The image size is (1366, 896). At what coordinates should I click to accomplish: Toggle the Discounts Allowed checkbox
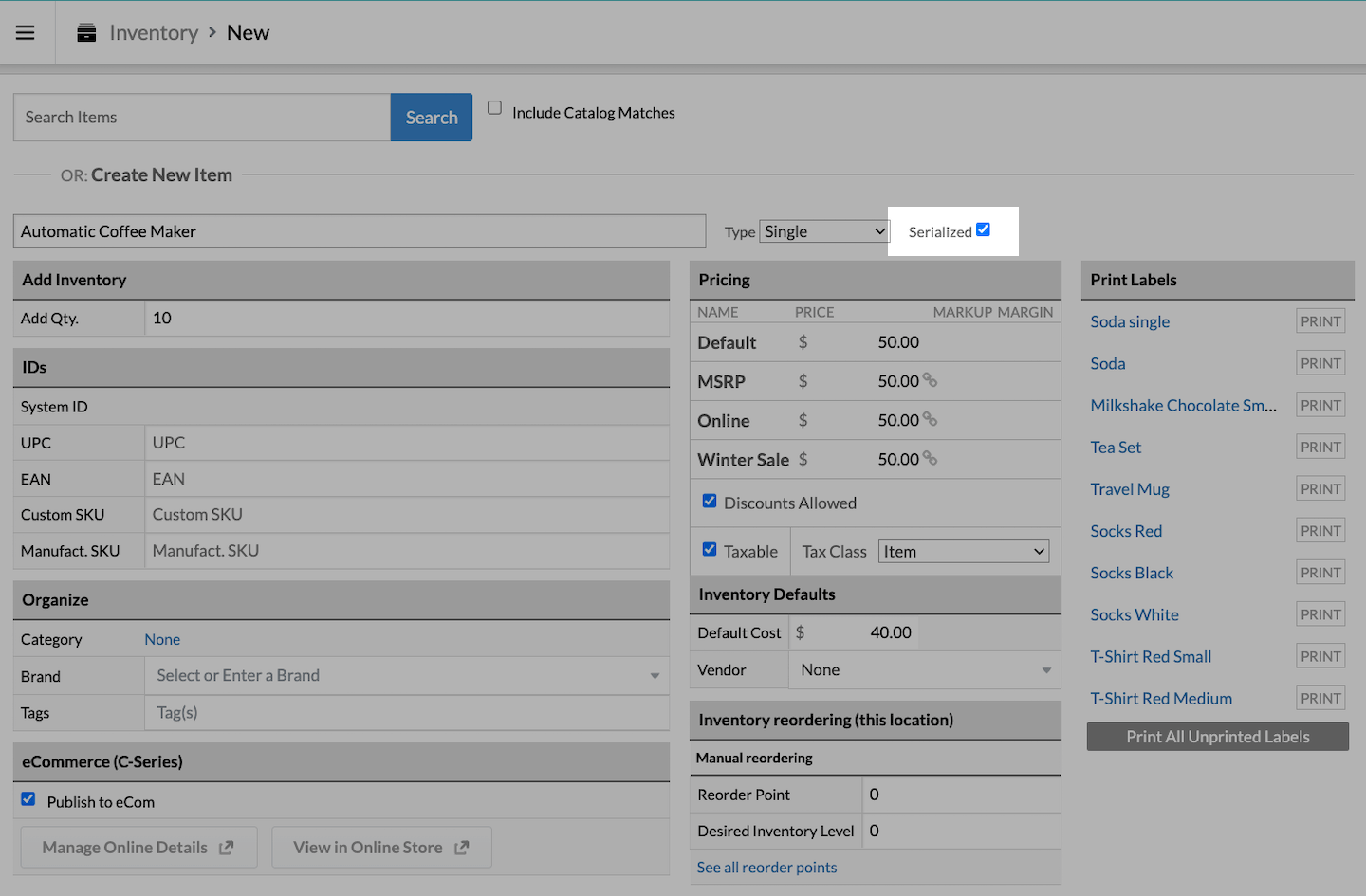coord(710,501)
